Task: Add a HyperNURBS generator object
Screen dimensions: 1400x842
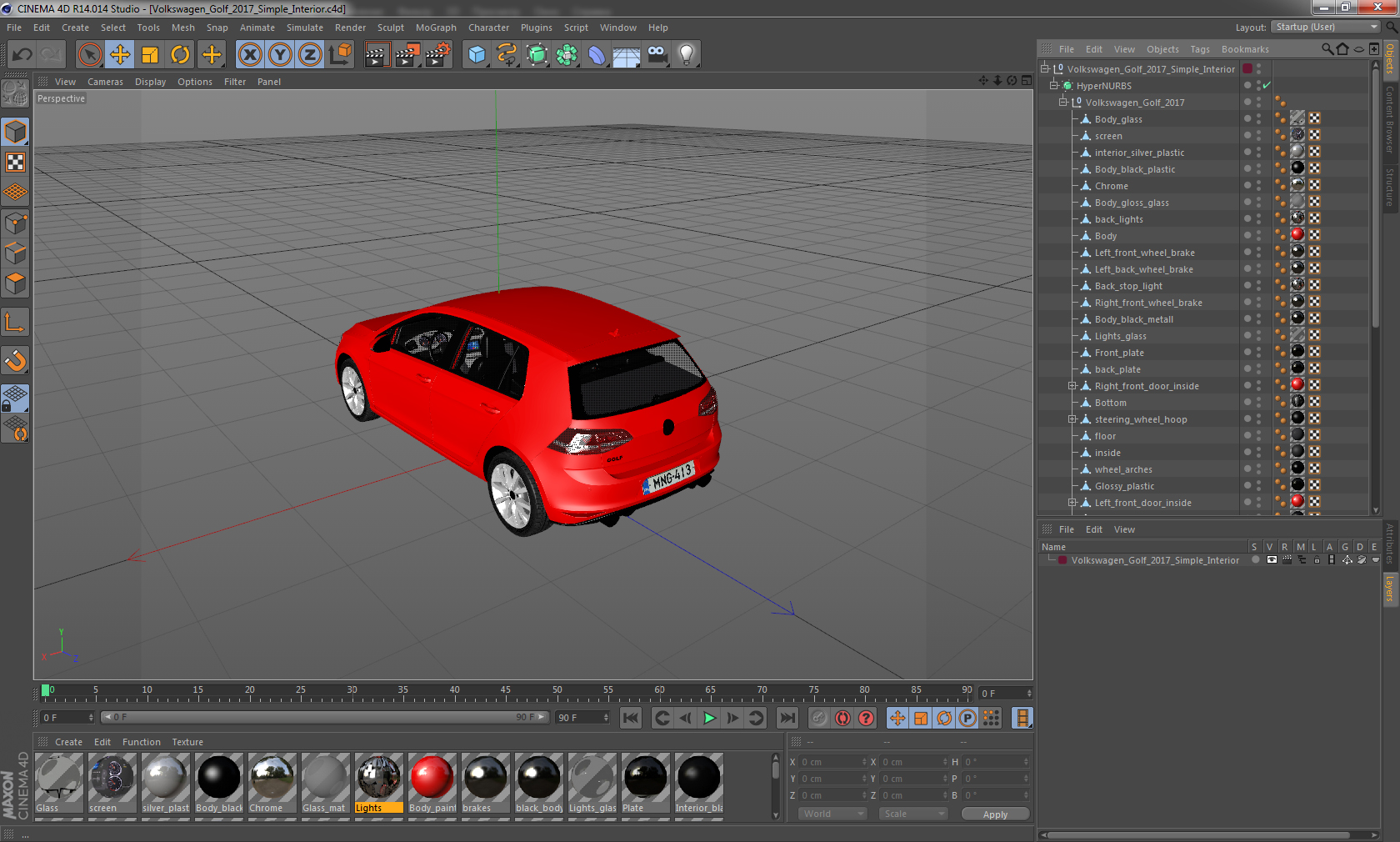Action: tap(537, 55)
